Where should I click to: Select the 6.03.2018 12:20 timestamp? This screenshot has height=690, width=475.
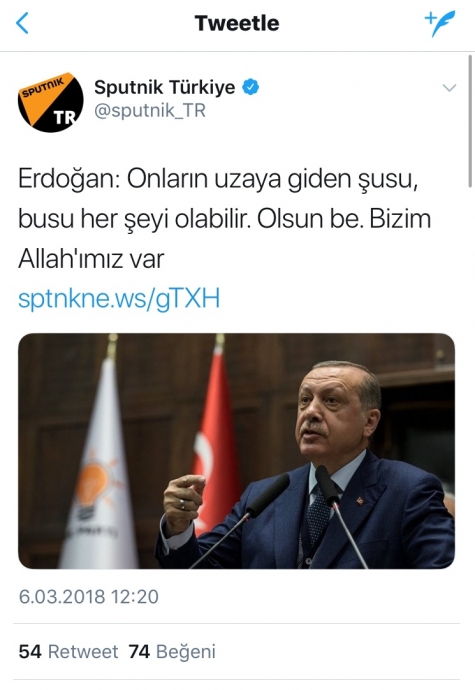(x=88, y=597)
